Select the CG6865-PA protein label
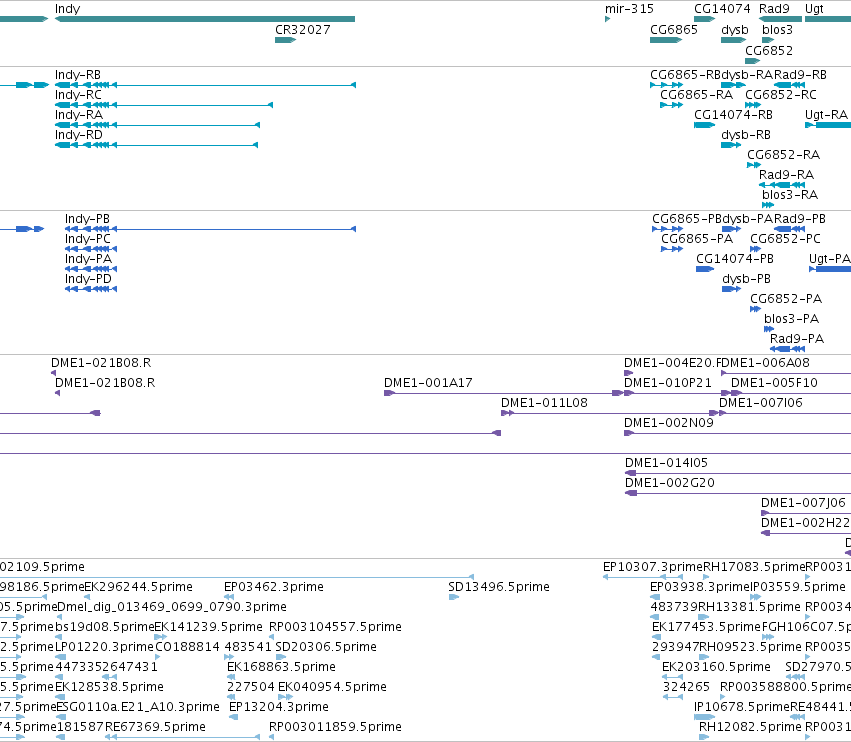The image size is (851, 742). [697, 239]
